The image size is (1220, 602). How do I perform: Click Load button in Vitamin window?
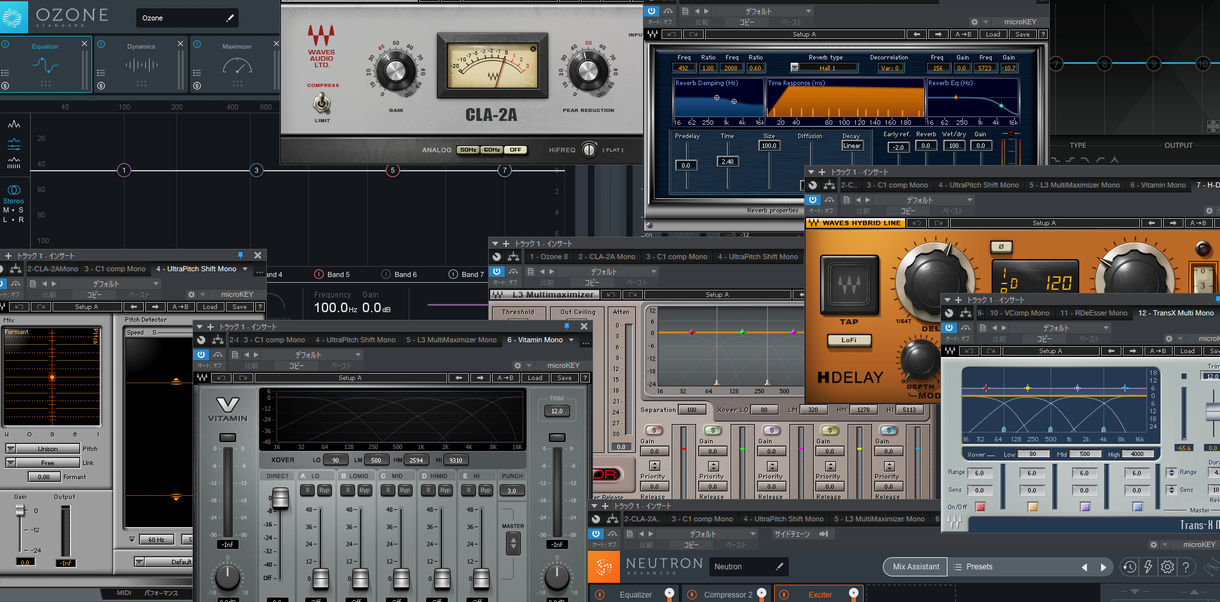point(535,378)
